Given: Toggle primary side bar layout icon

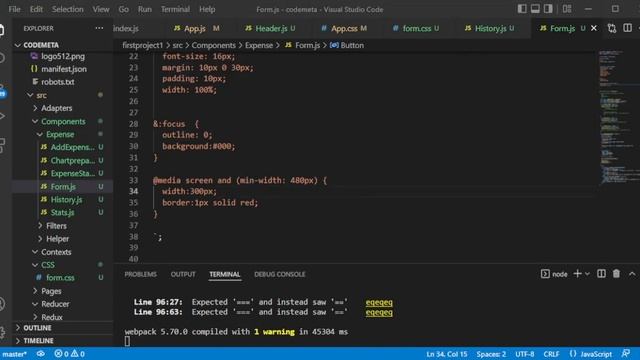Looking at the screenshot, I should (522, 9).
